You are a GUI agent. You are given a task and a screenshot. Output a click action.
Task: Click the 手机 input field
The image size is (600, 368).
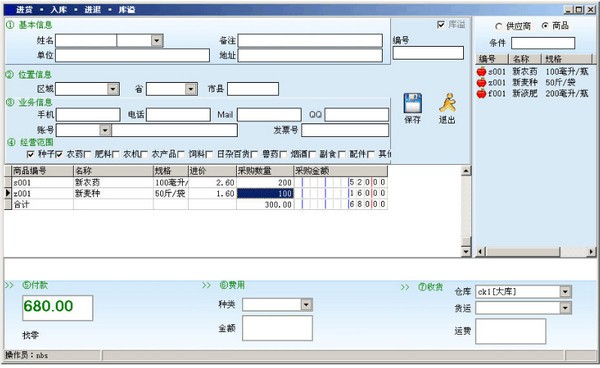[x=88, y=115]
